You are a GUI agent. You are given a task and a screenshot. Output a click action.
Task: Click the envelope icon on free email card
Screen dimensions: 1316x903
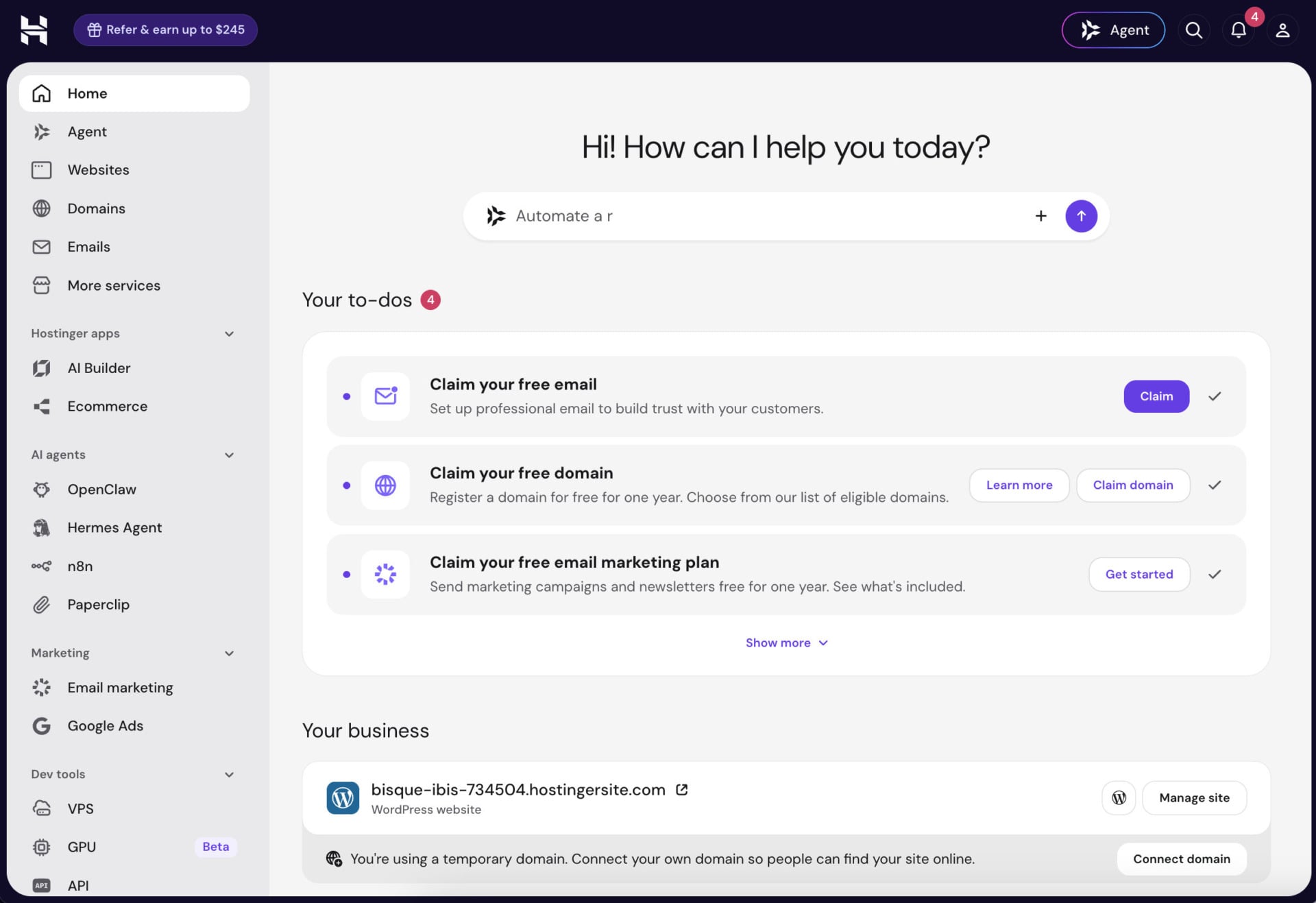pyautogui.click(x=385, y=396)
